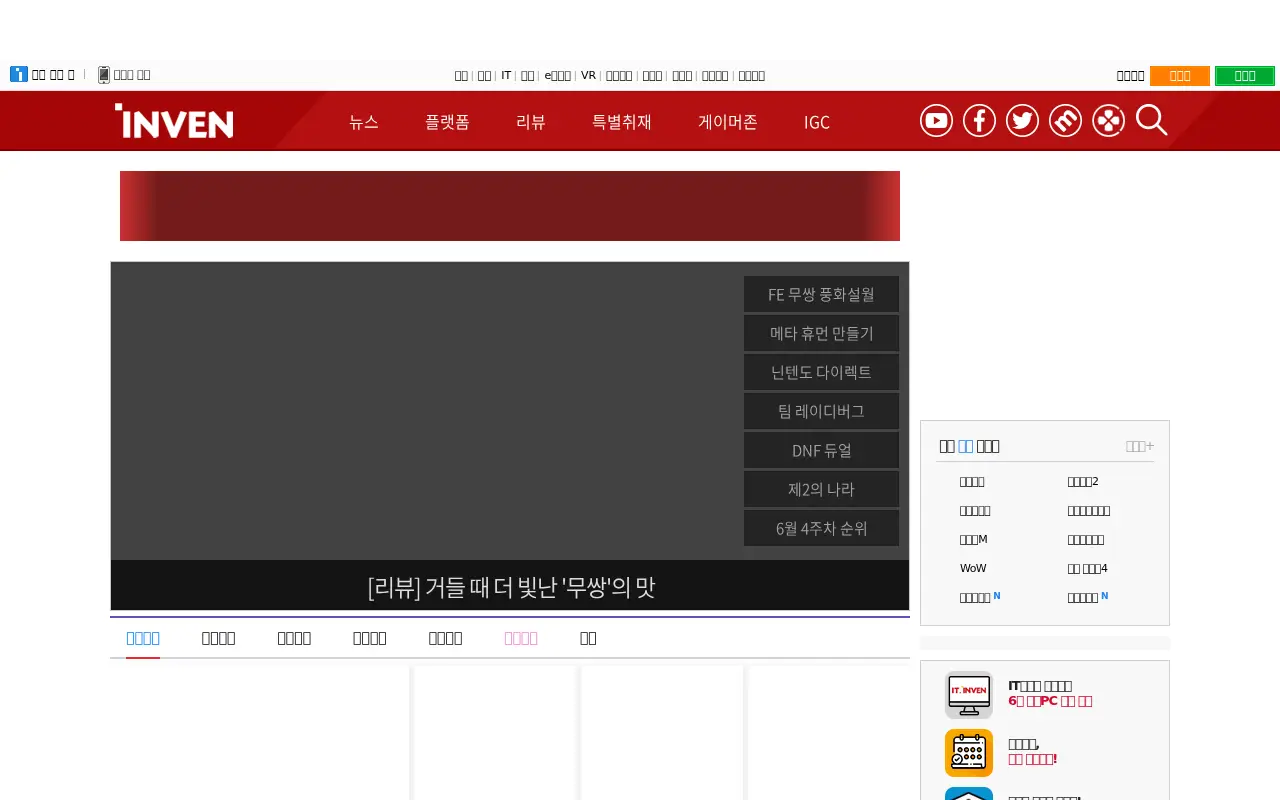This screenshot has width=1280, height=800.
Task: Click the mobile phone icon in top bar
Action: [x=103, y=75]
